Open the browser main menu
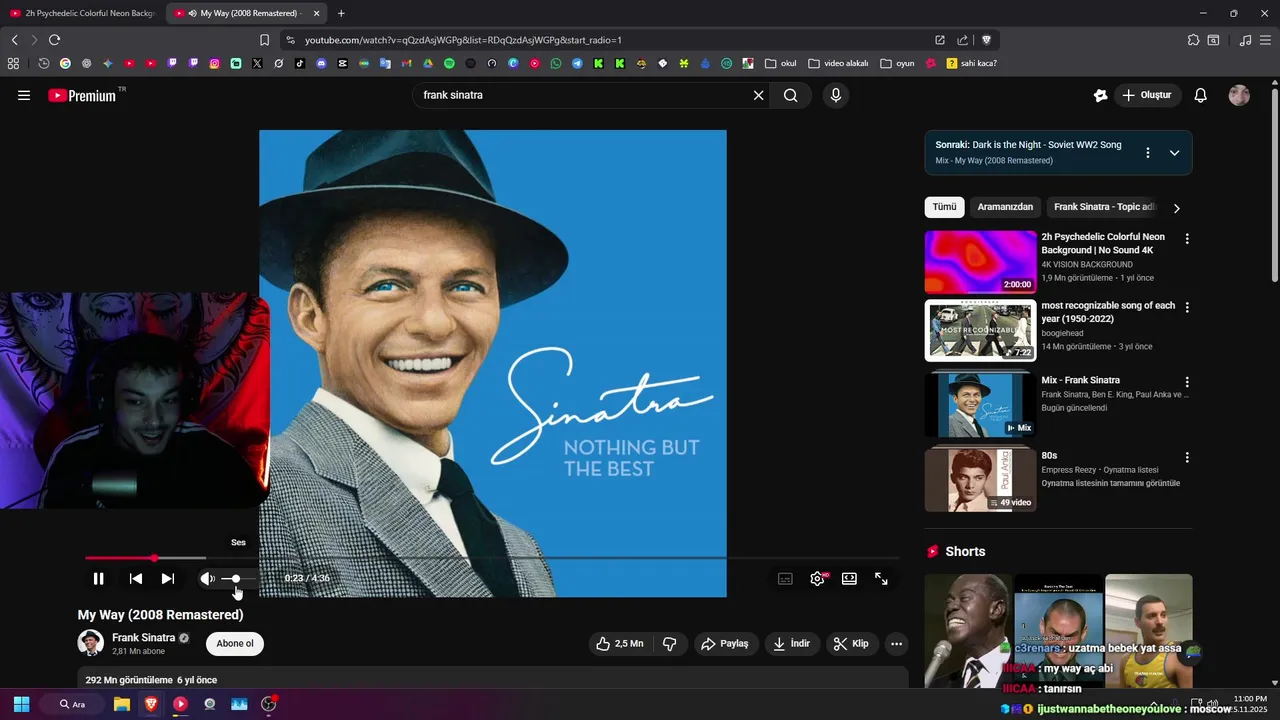 [1266, 40]
